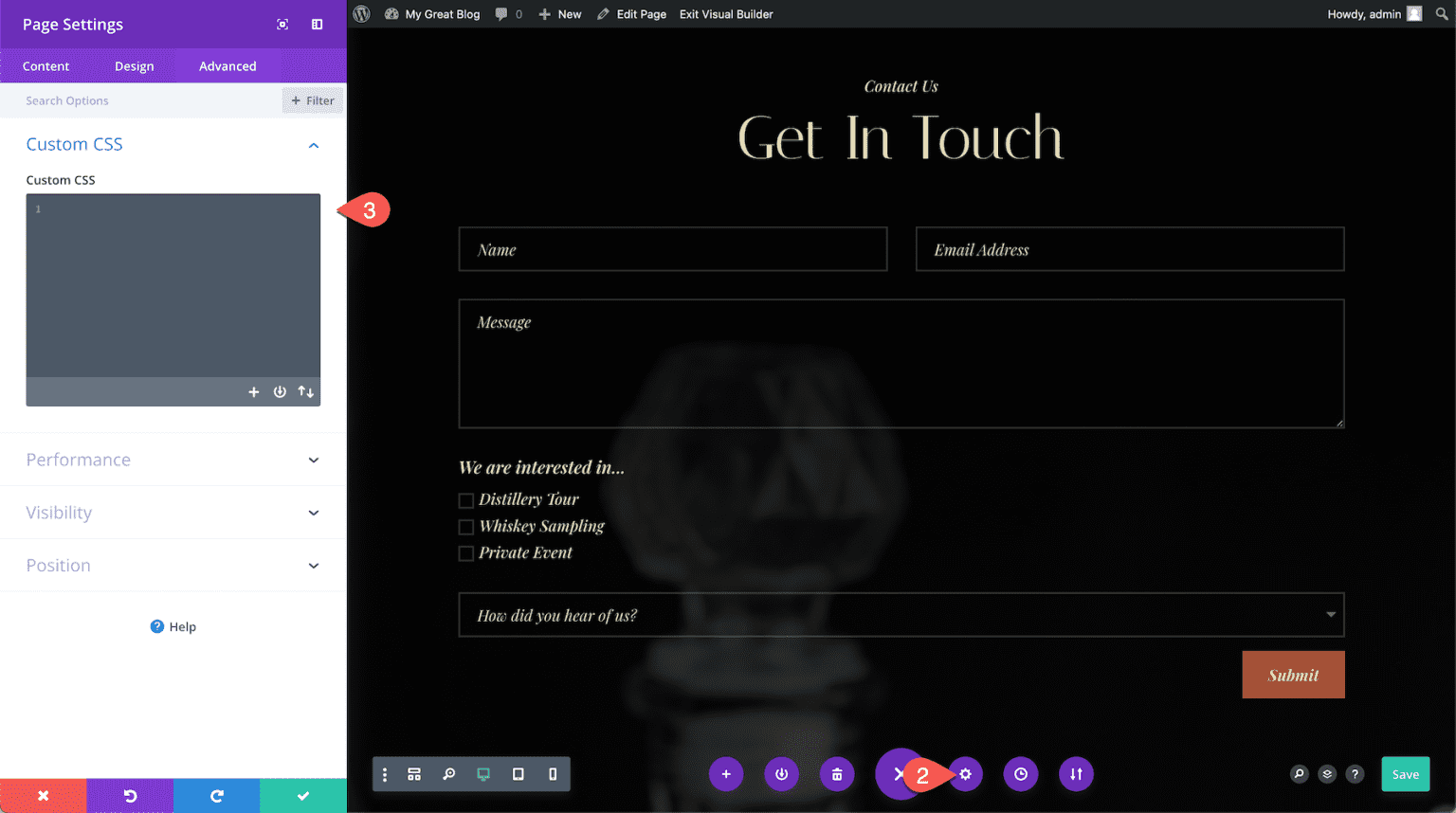Delete the section using the trash icon
The width and height of the screenshot is (1456, 813).
click(837, 774)
